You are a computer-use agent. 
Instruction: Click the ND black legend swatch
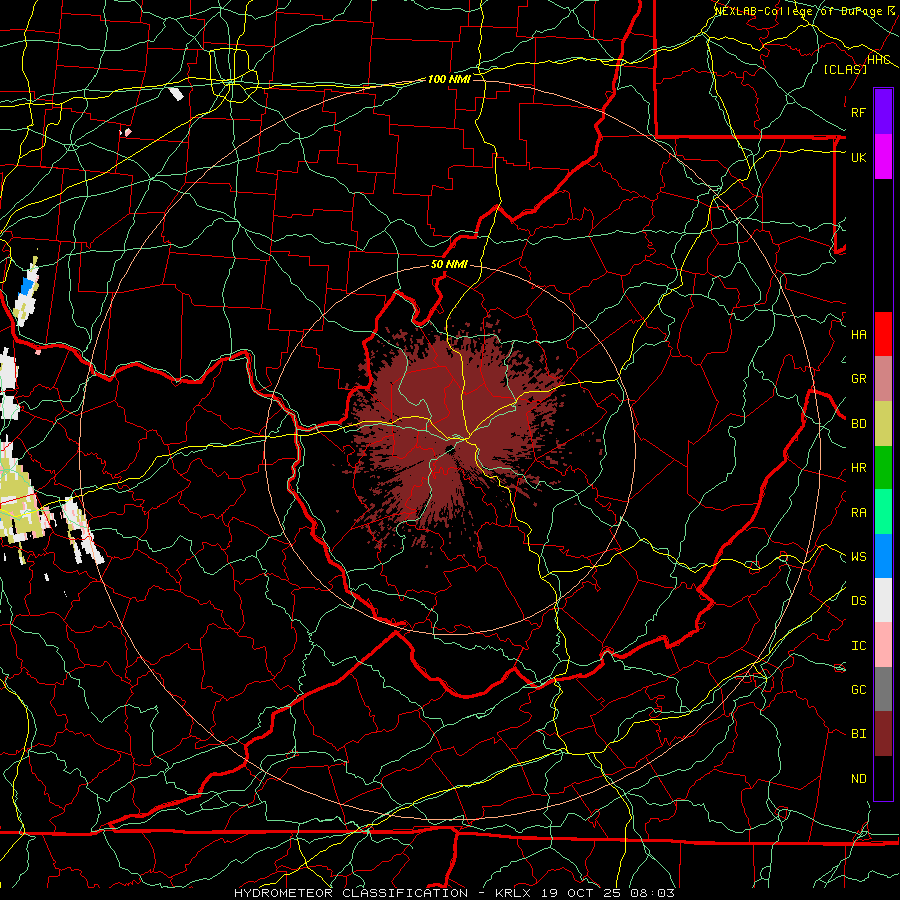tap(883, 778)
